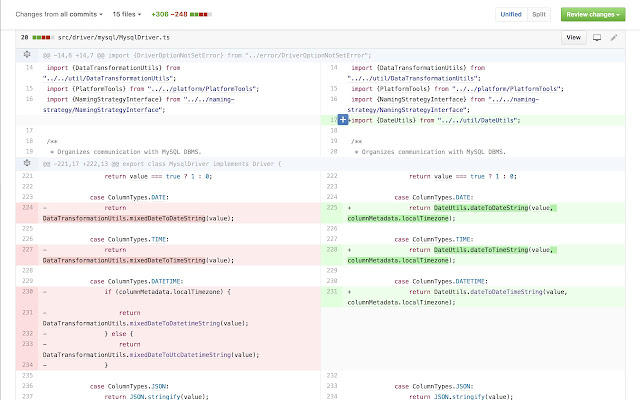
Task: Open the '15 files' dropdown
Action: [127, 14]
